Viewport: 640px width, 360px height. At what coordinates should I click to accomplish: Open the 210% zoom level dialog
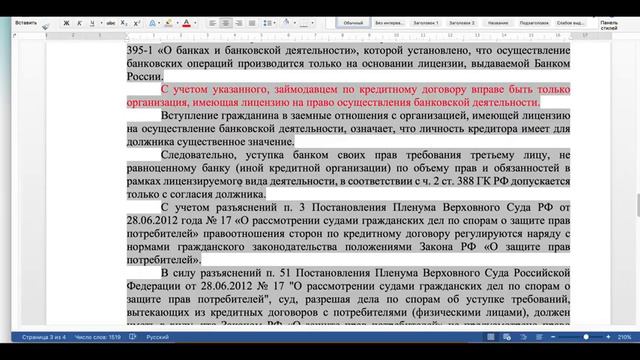click(x=624, y=337)
